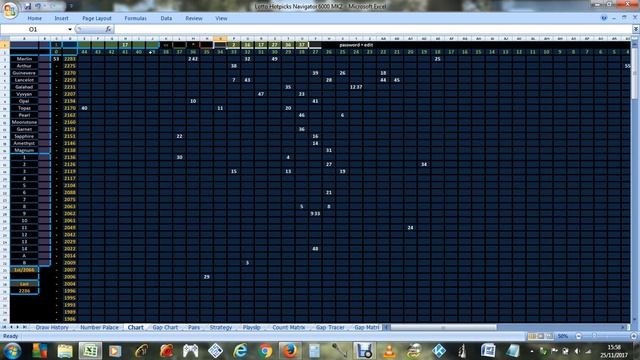The image size is (640, 360).
Task: Save workbook via Quick Access Toolbar
Action: coord(28,6)
